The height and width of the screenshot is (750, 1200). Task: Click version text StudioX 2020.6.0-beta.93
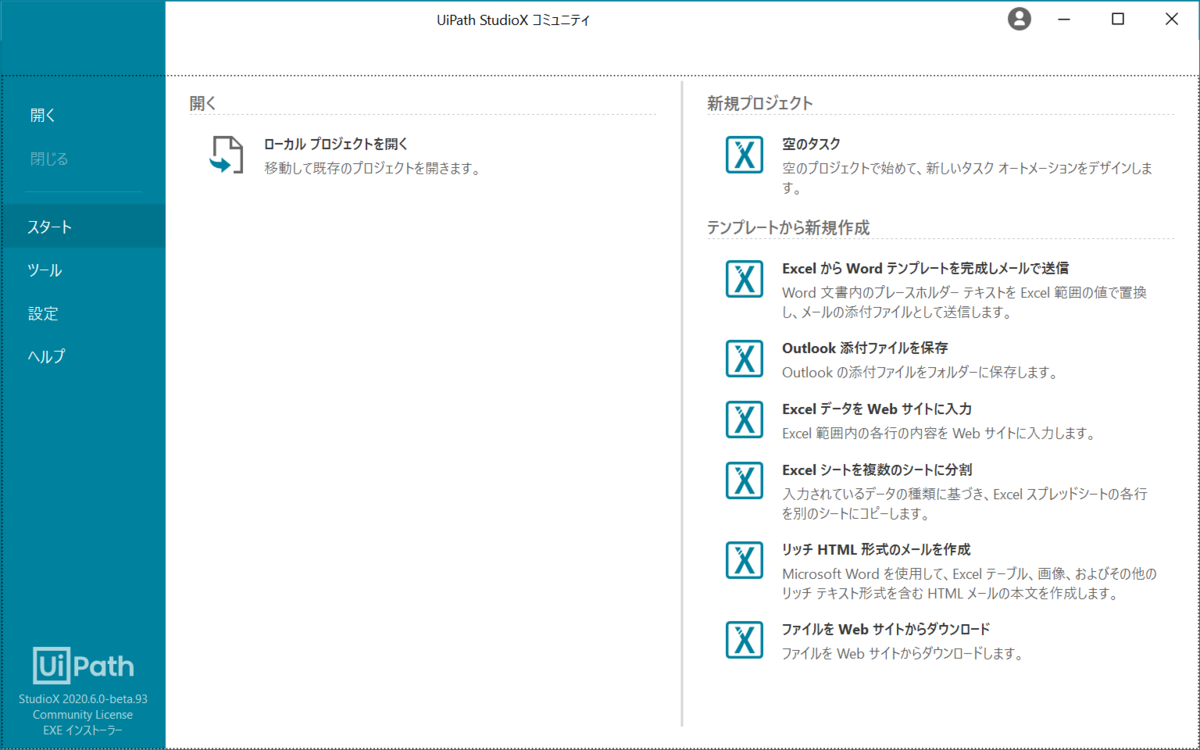click(x=83, y=699)
